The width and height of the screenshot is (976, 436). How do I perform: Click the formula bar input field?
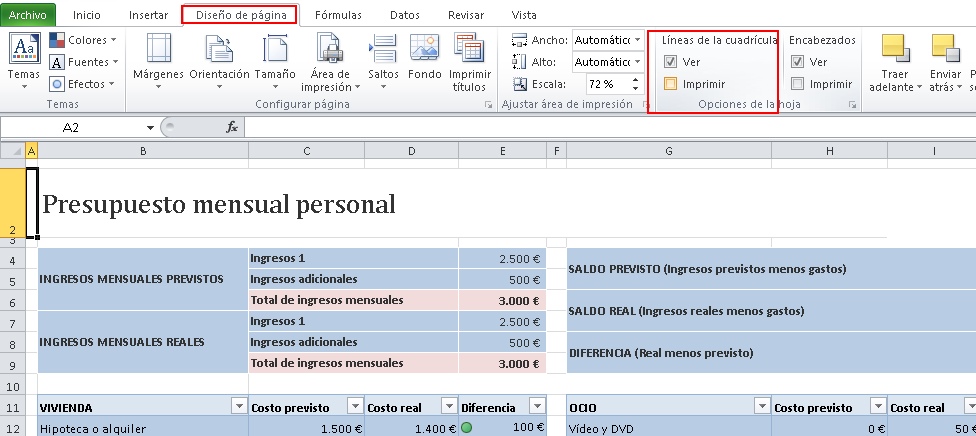600,128
